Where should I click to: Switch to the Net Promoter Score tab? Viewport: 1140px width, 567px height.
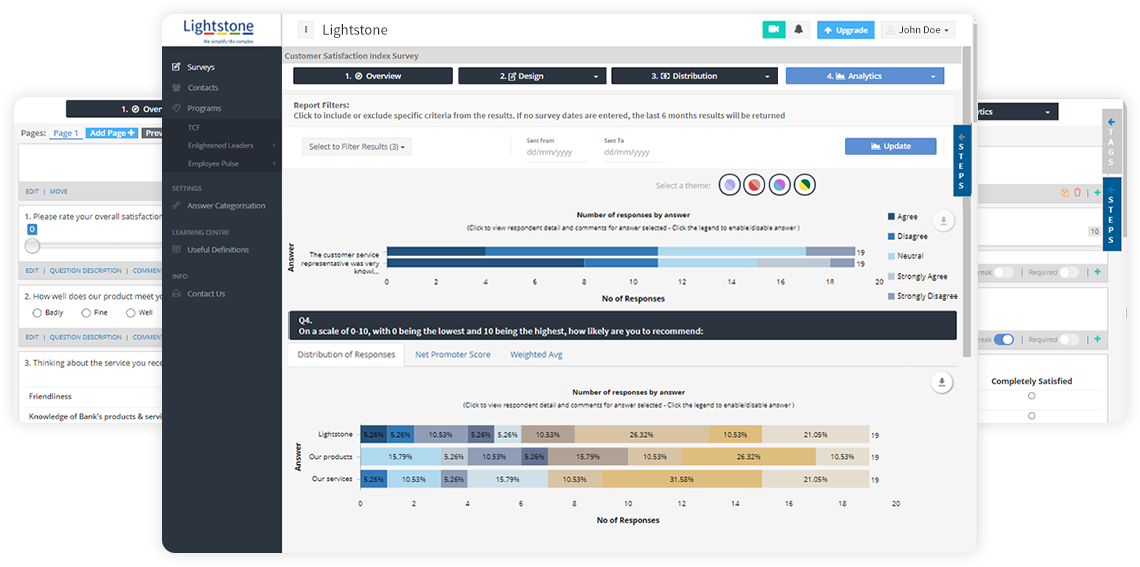(x=452, y=355)
